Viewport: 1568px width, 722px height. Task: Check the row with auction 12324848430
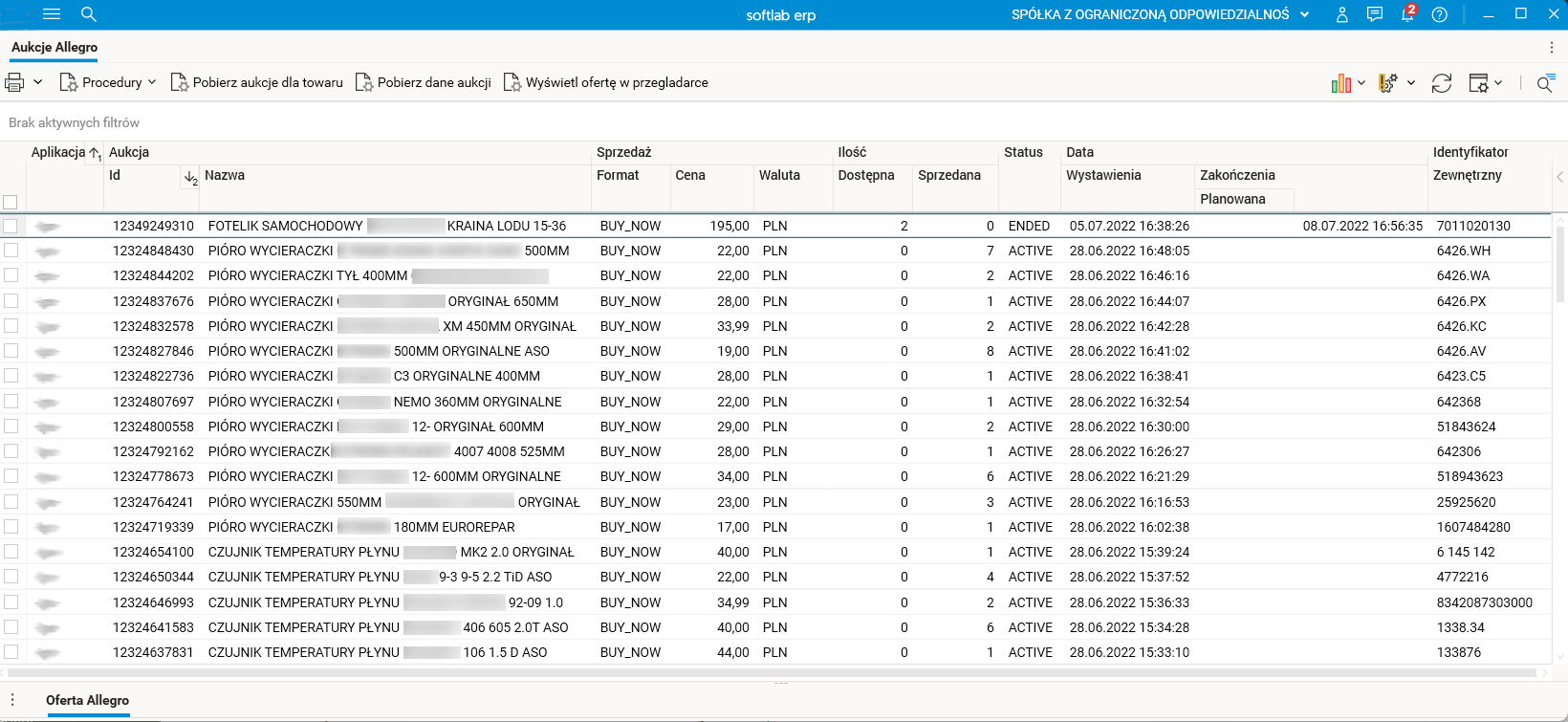(11, 251)
